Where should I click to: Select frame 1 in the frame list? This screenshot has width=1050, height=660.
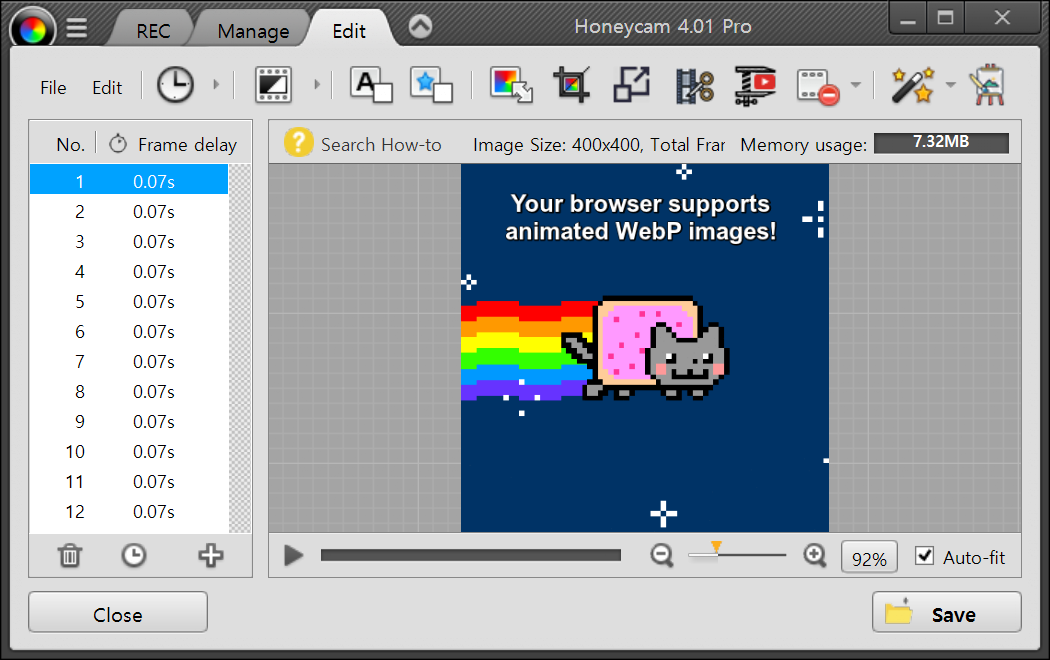click(129, 181)
